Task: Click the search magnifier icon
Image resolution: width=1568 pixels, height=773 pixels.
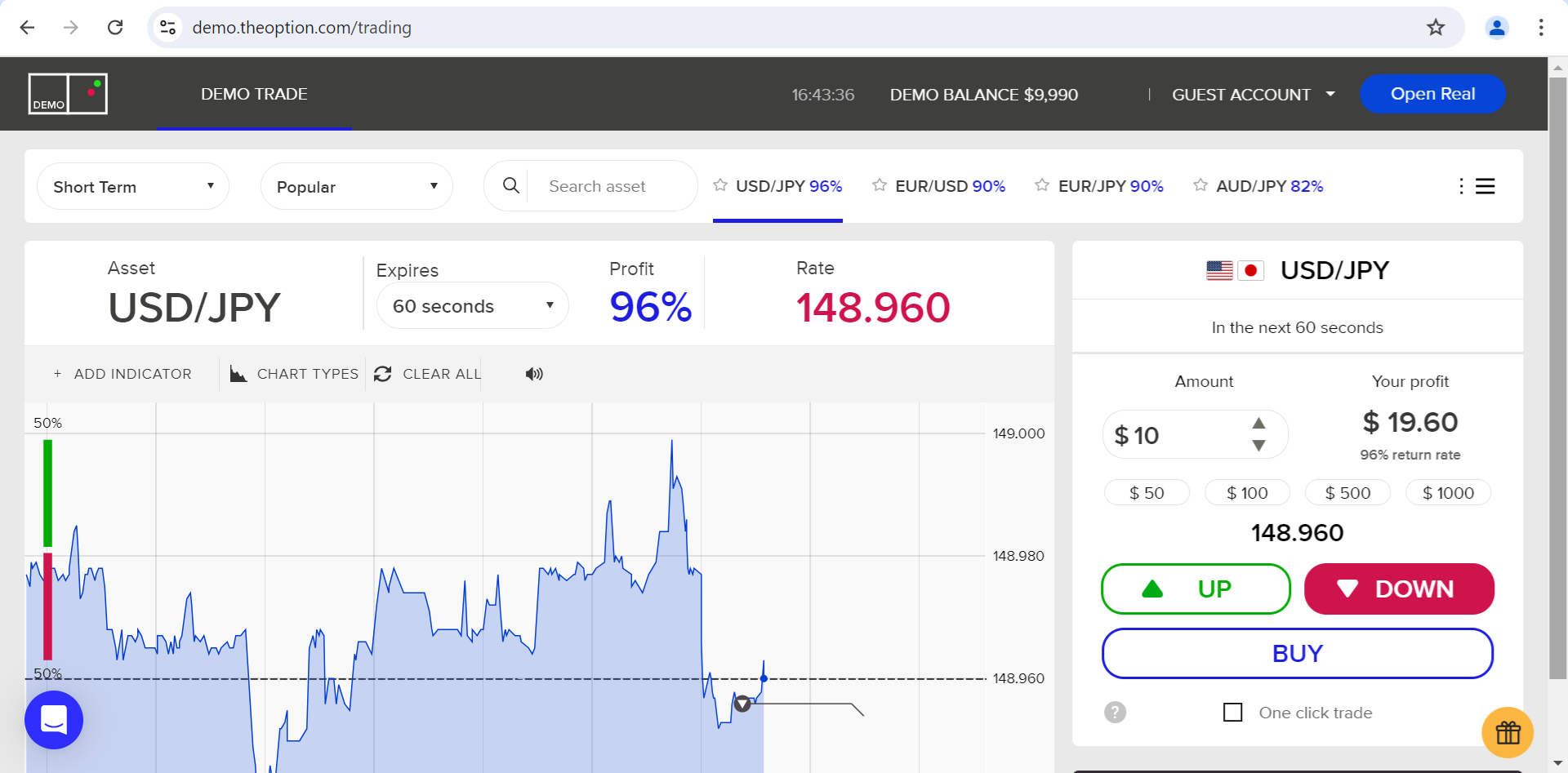Action: [x=511, y=186]
